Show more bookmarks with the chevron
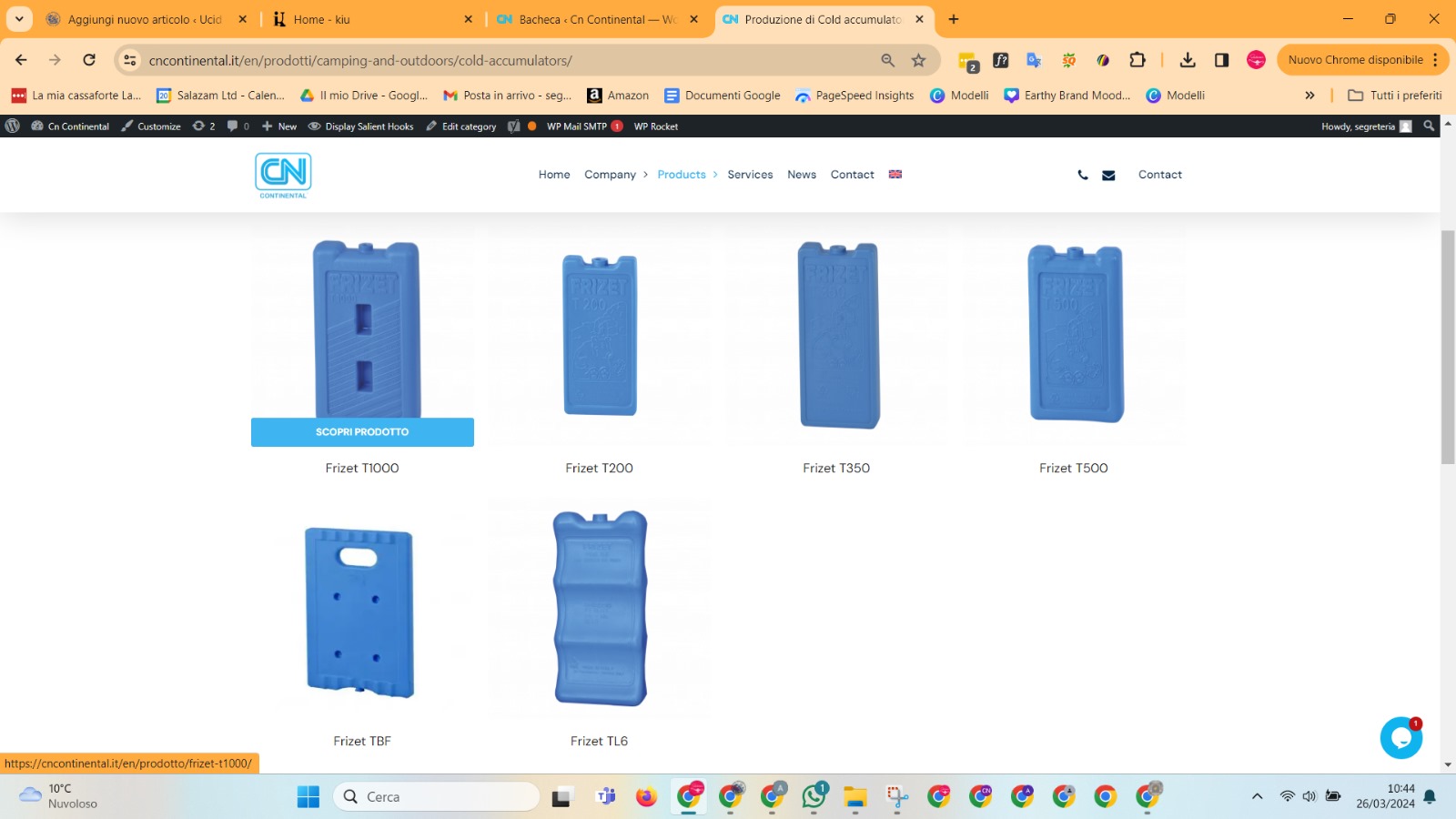Viewport: 1456px width, 819px height. [x=1309, y=95]
